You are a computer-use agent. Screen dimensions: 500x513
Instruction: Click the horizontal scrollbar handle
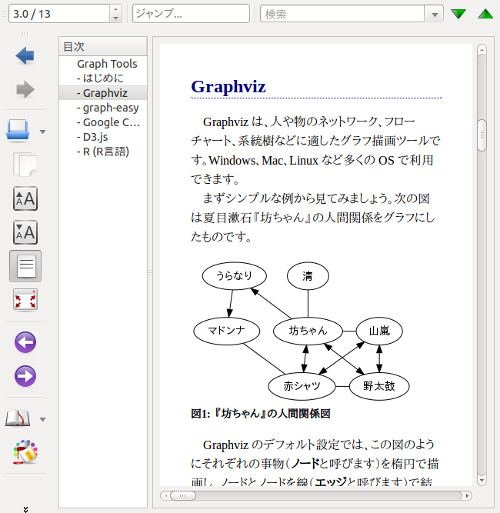pyautogui.click(x=183, y=496)
